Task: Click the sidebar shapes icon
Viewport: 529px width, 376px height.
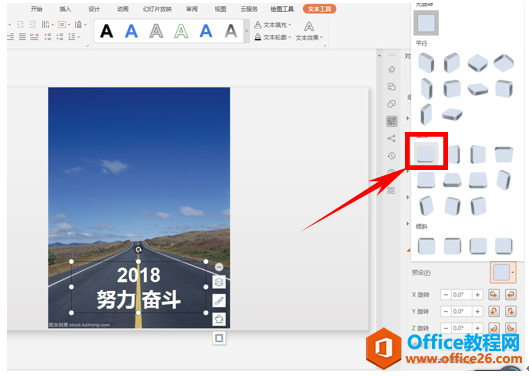Action: click(x=391, y=104)
